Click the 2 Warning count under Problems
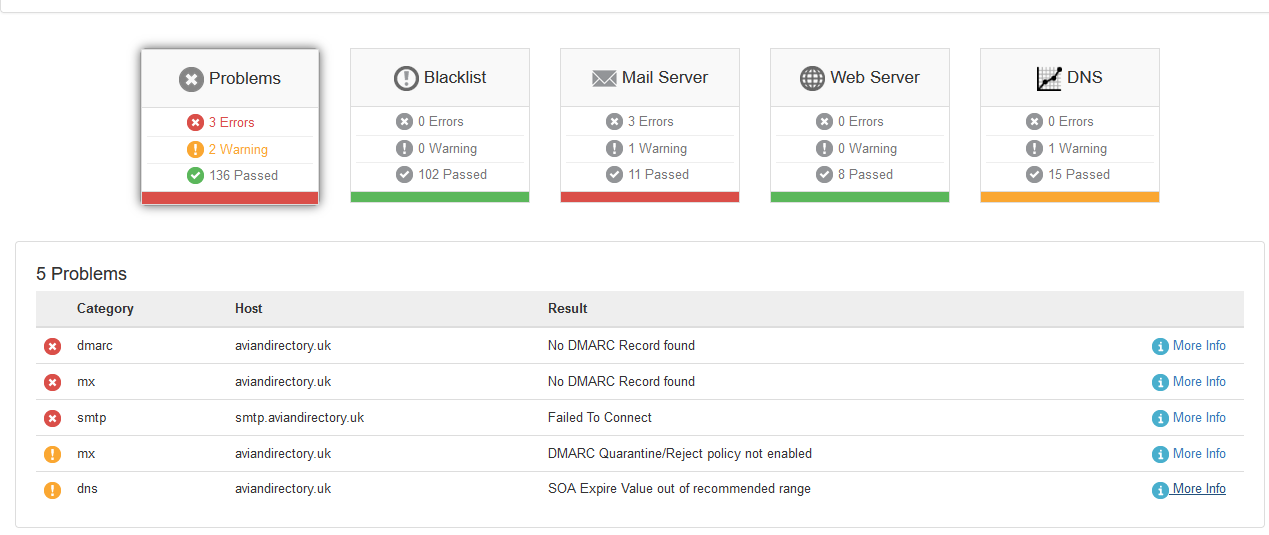 pos(238,150)
